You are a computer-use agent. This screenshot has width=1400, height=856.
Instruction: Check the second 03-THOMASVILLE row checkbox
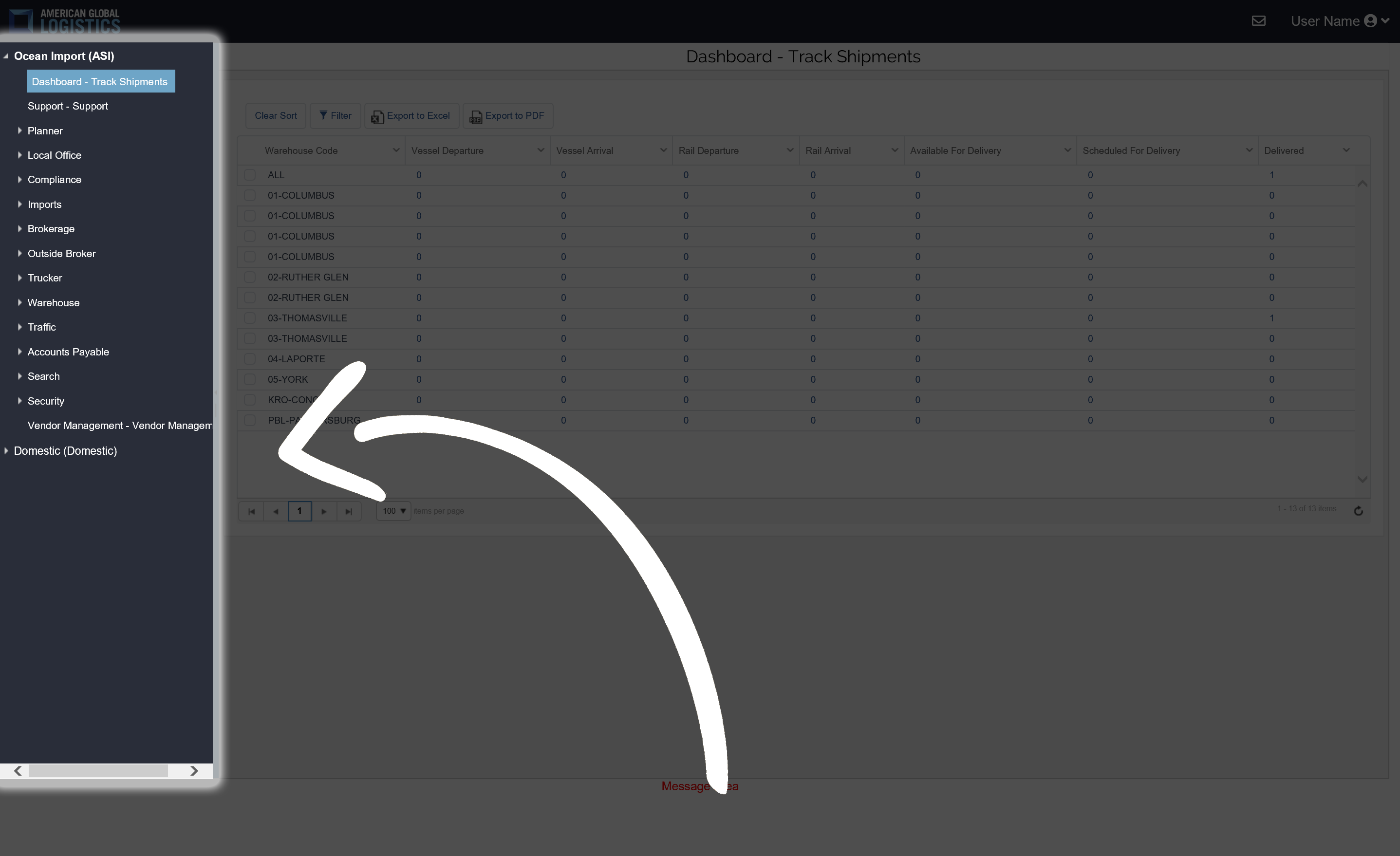(249, 338)
